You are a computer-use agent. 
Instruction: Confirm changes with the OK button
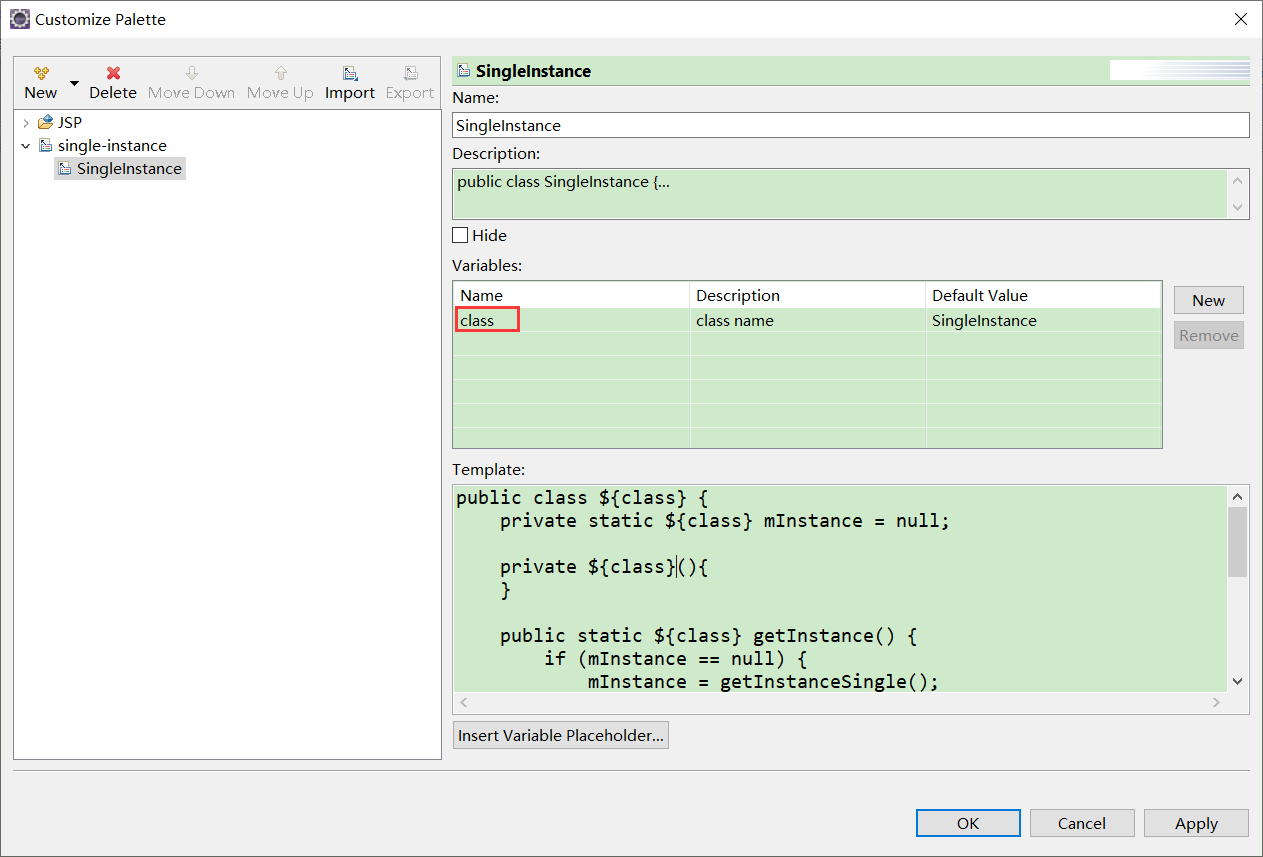pos(967,823)
